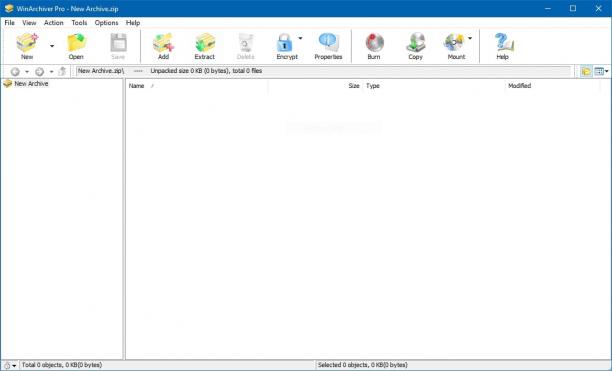Expand the Mount dropdown arrow
612x371 pixels.
470,38
